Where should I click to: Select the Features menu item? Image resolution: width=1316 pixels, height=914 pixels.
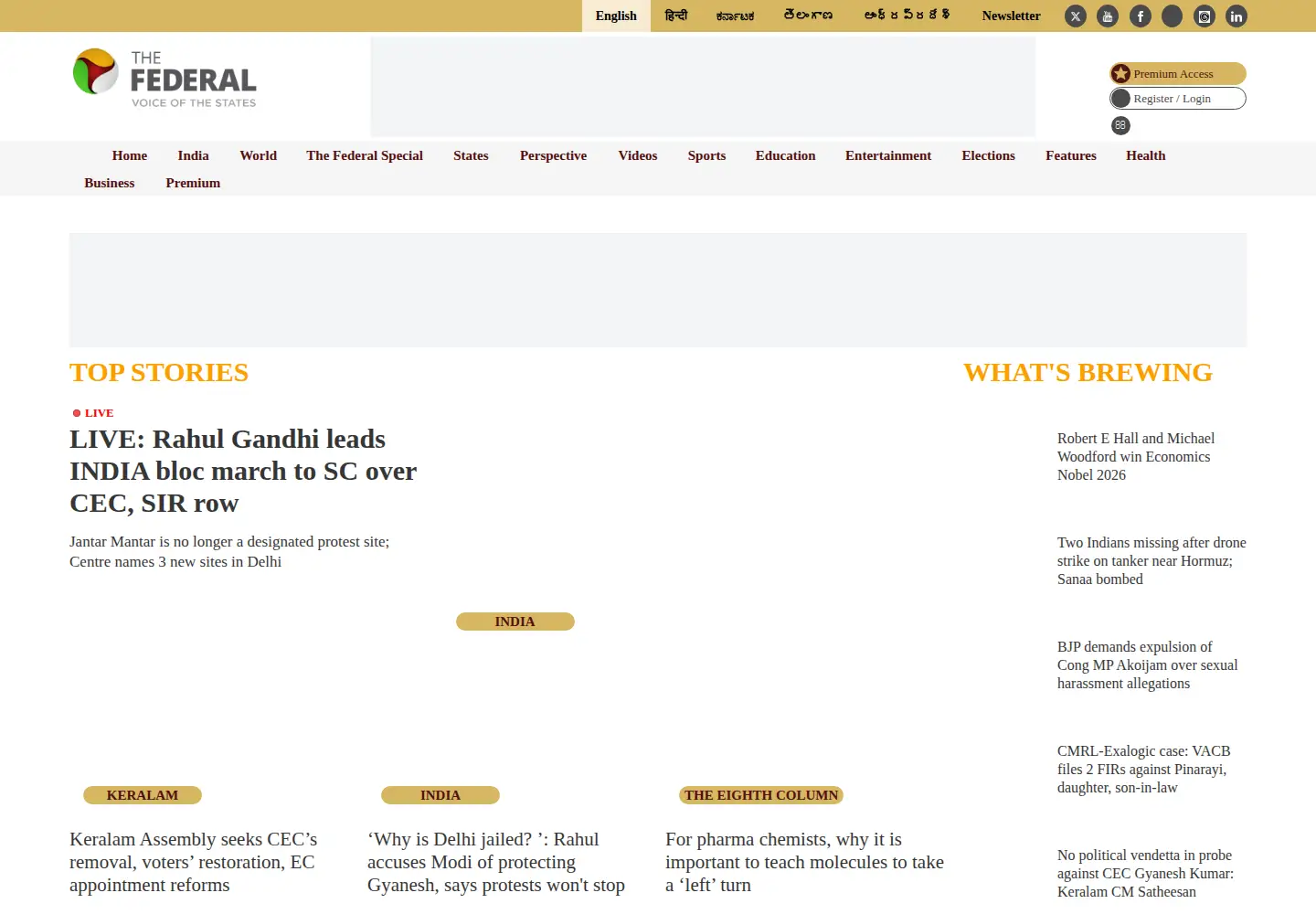[x=1071, y=155]
